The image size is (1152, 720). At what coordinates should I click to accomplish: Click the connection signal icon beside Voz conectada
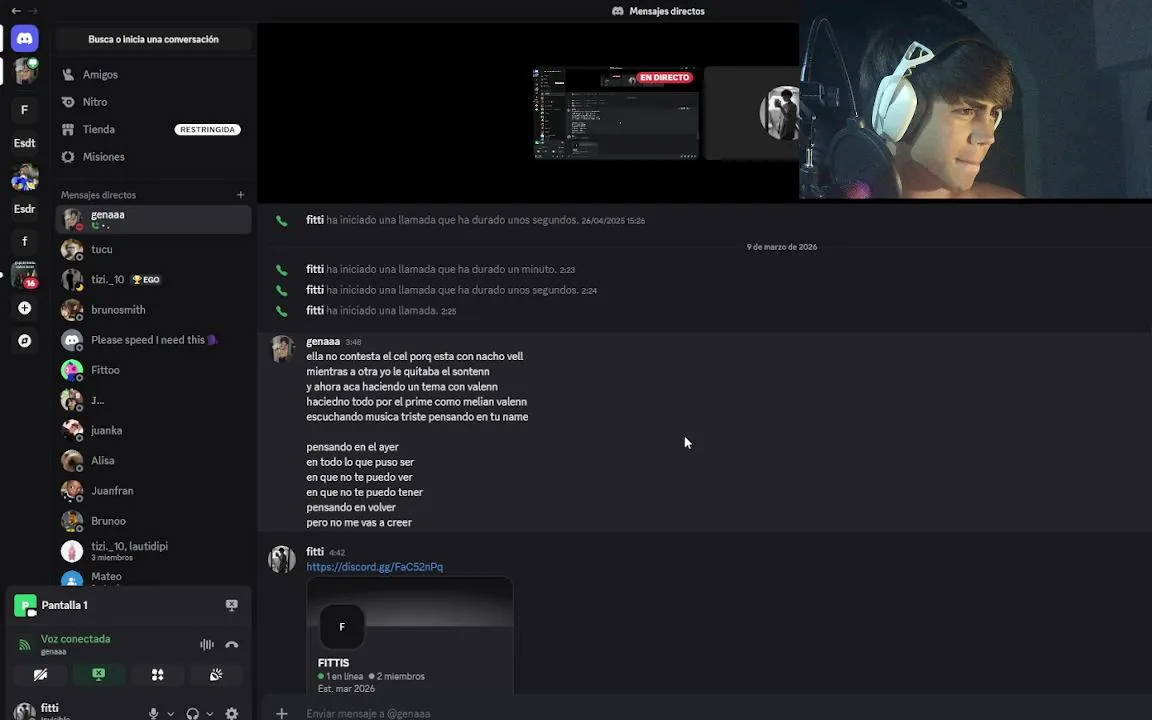[x=25, y=644]
